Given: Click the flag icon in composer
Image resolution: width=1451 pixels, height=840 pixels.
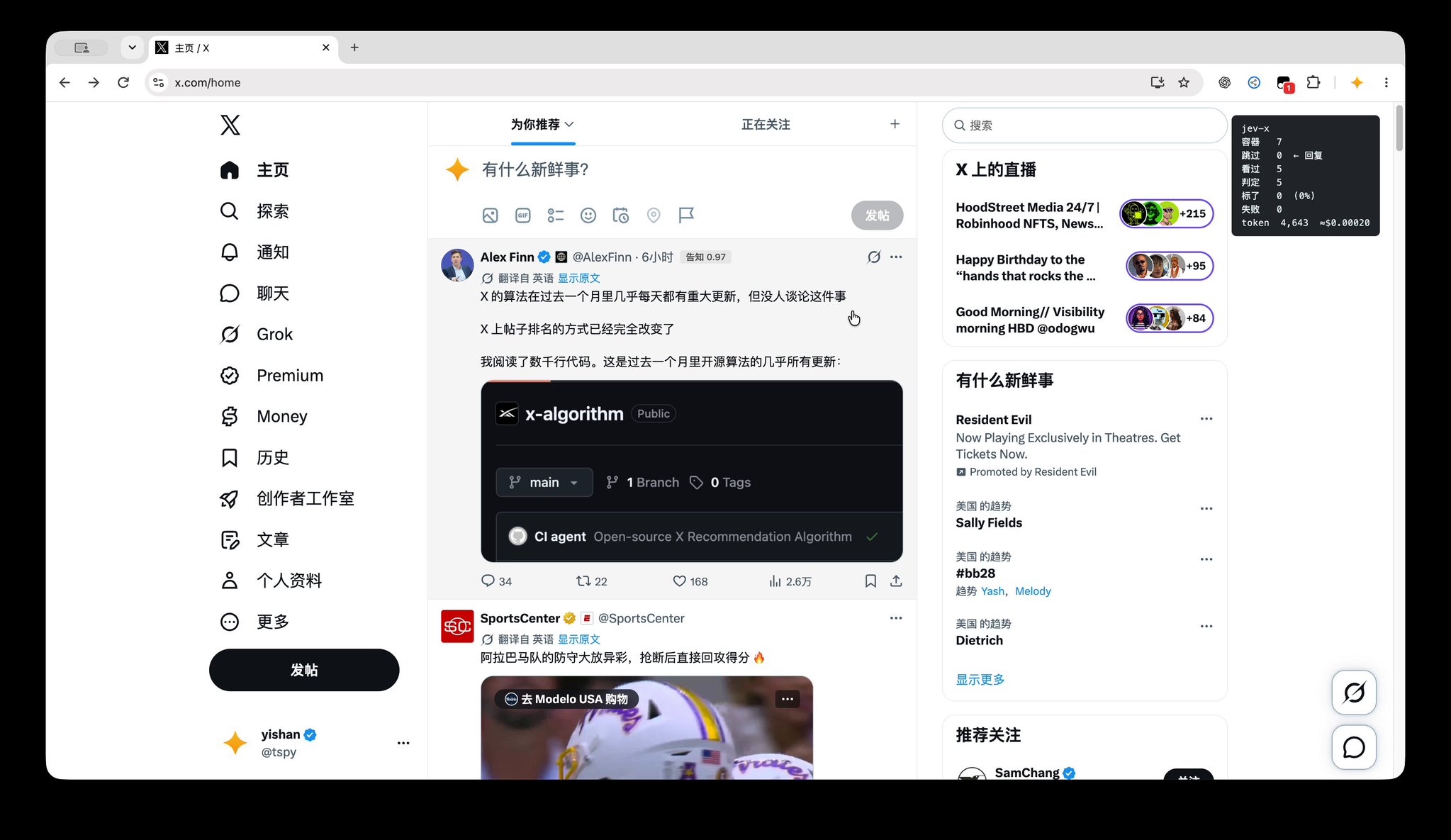Looking at the screenshot, I should coord(685,215).
